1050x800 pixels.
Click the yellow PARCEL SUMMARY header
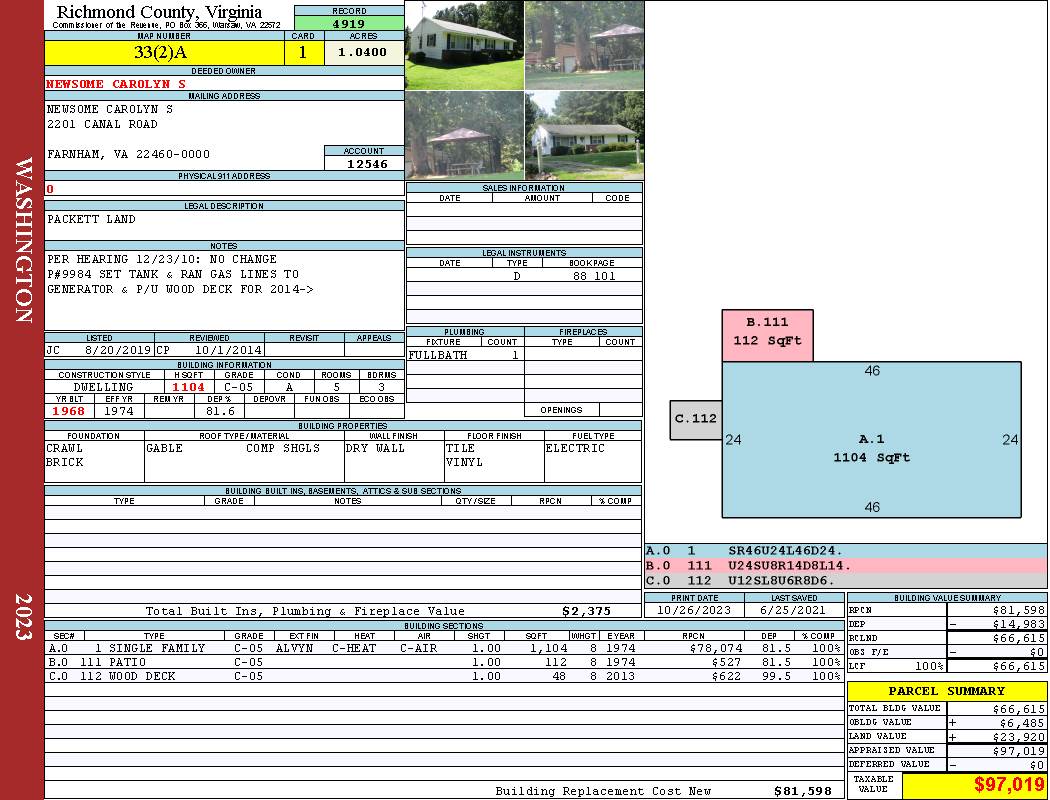(946, 691)
